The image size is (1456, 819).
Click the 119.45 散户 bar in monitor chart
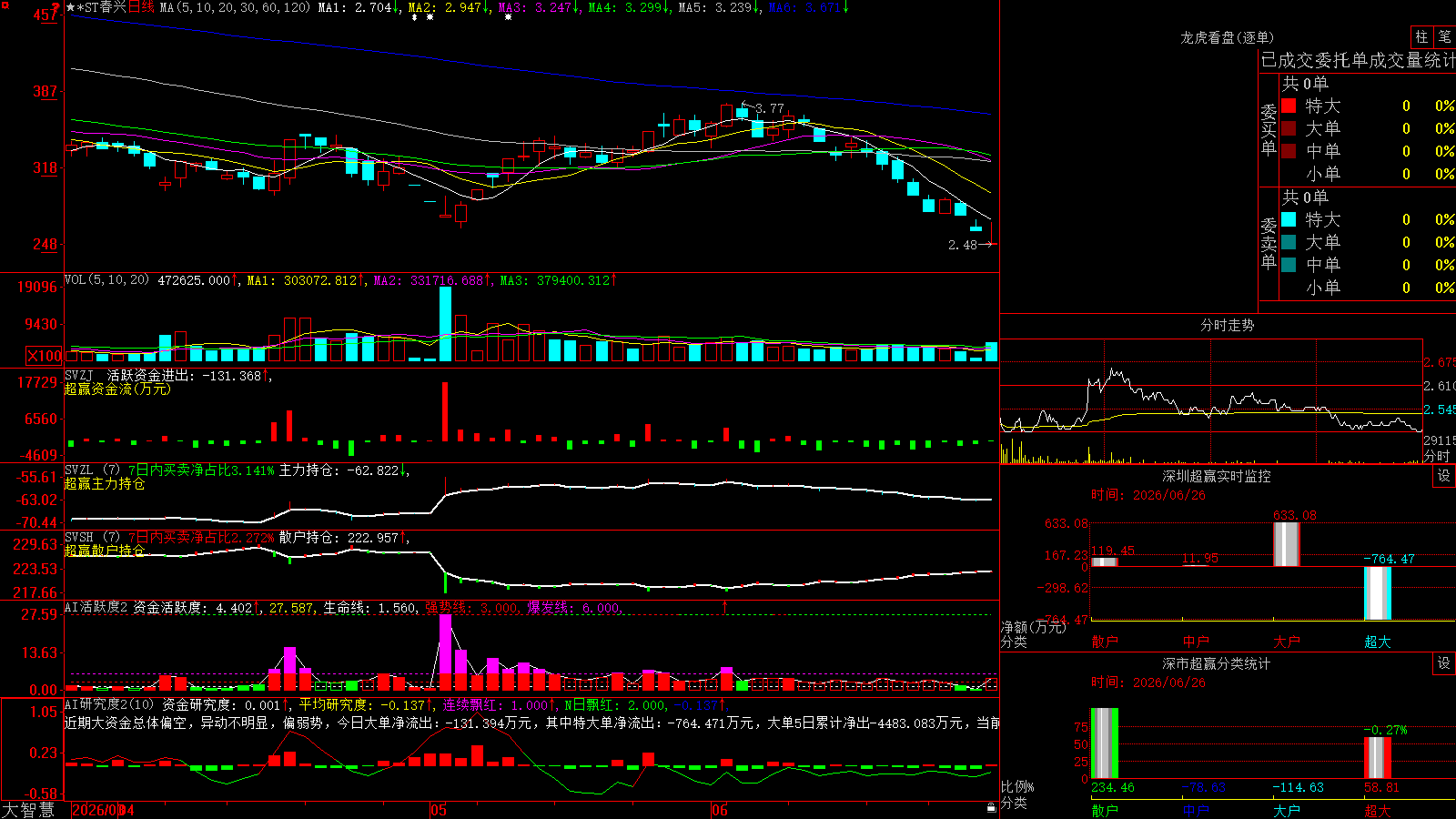1105,561
